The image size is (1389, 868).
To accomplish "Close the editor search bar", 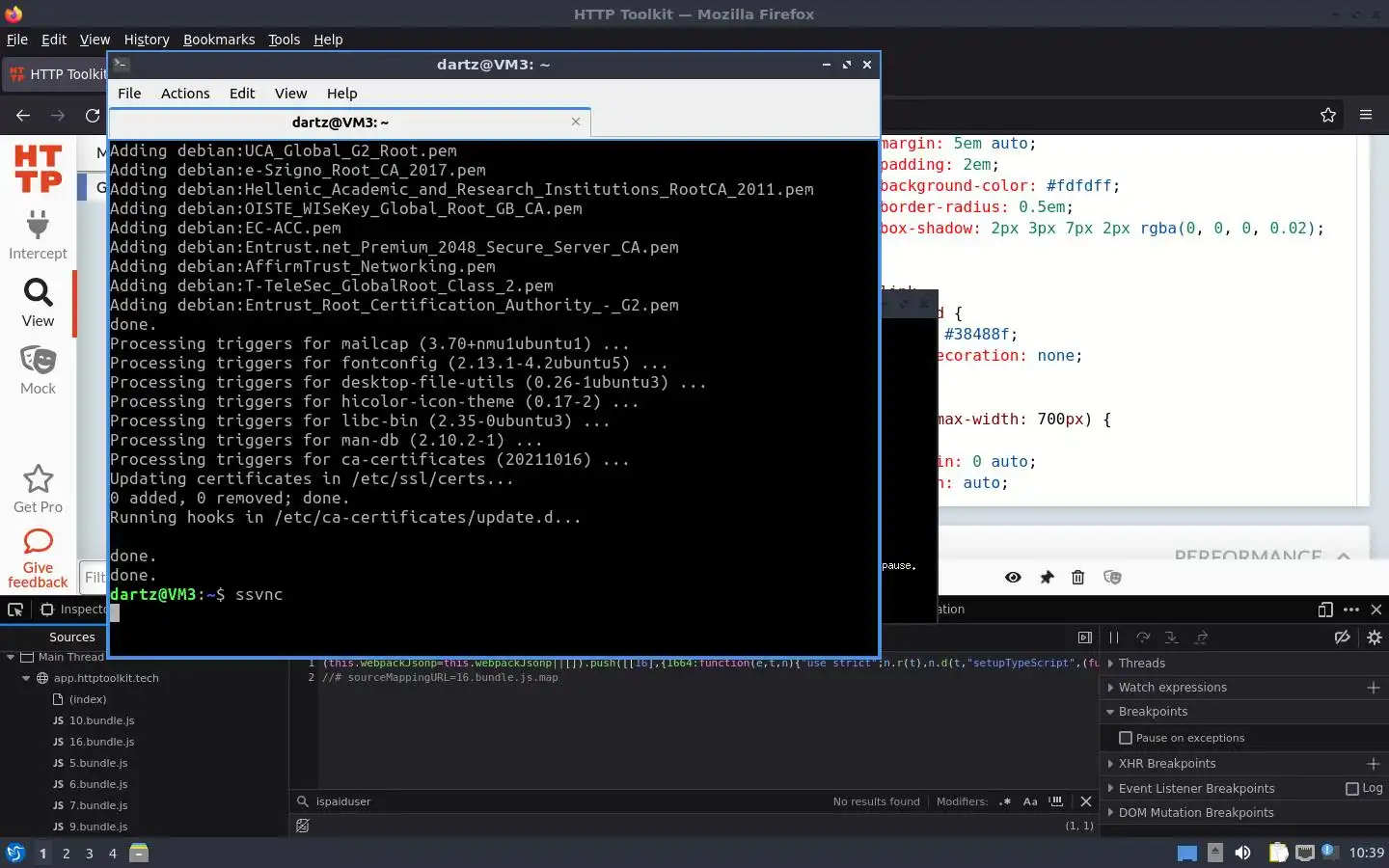I will click(1086, 801).
